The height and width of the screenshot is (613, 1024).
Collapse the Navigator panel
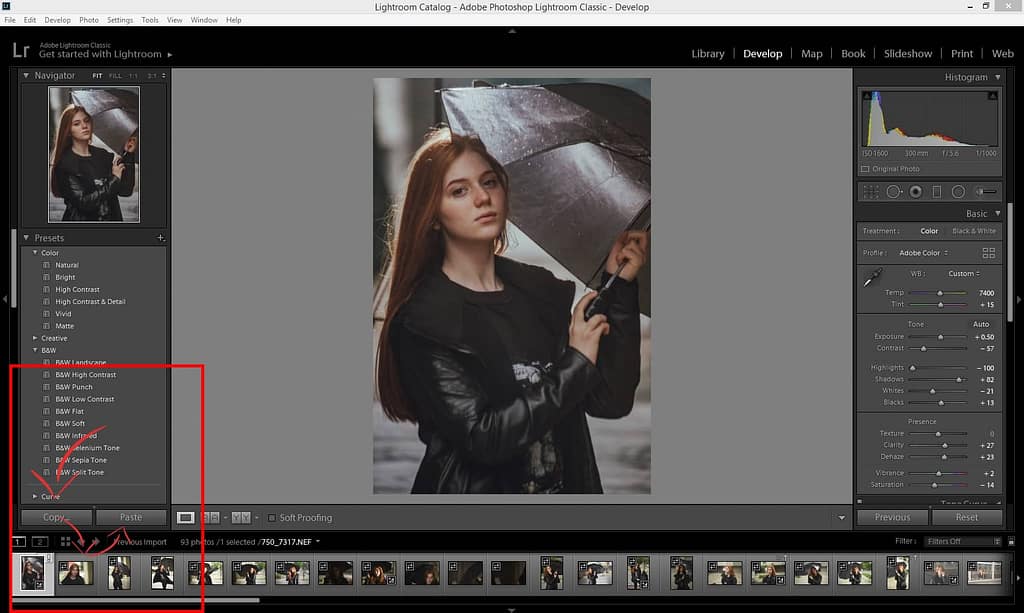click(x=26, y=76)
